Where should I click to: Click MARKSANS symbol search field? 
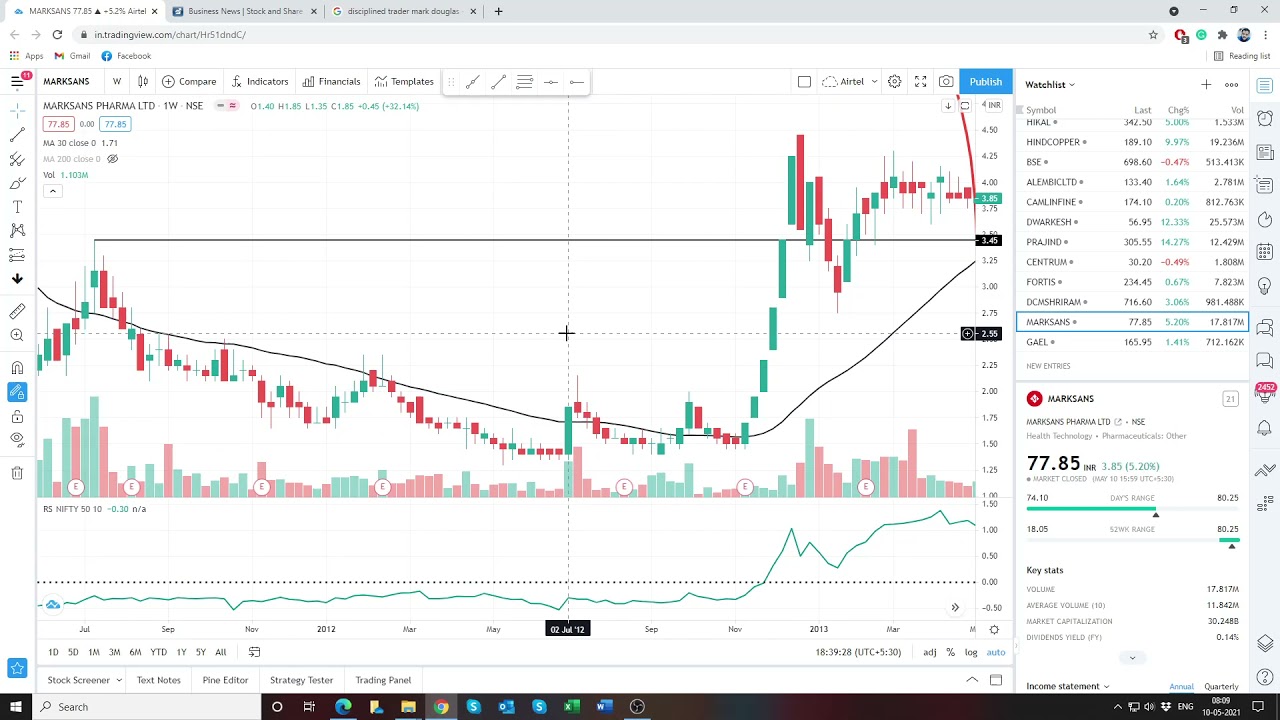(x=66, y=81)
